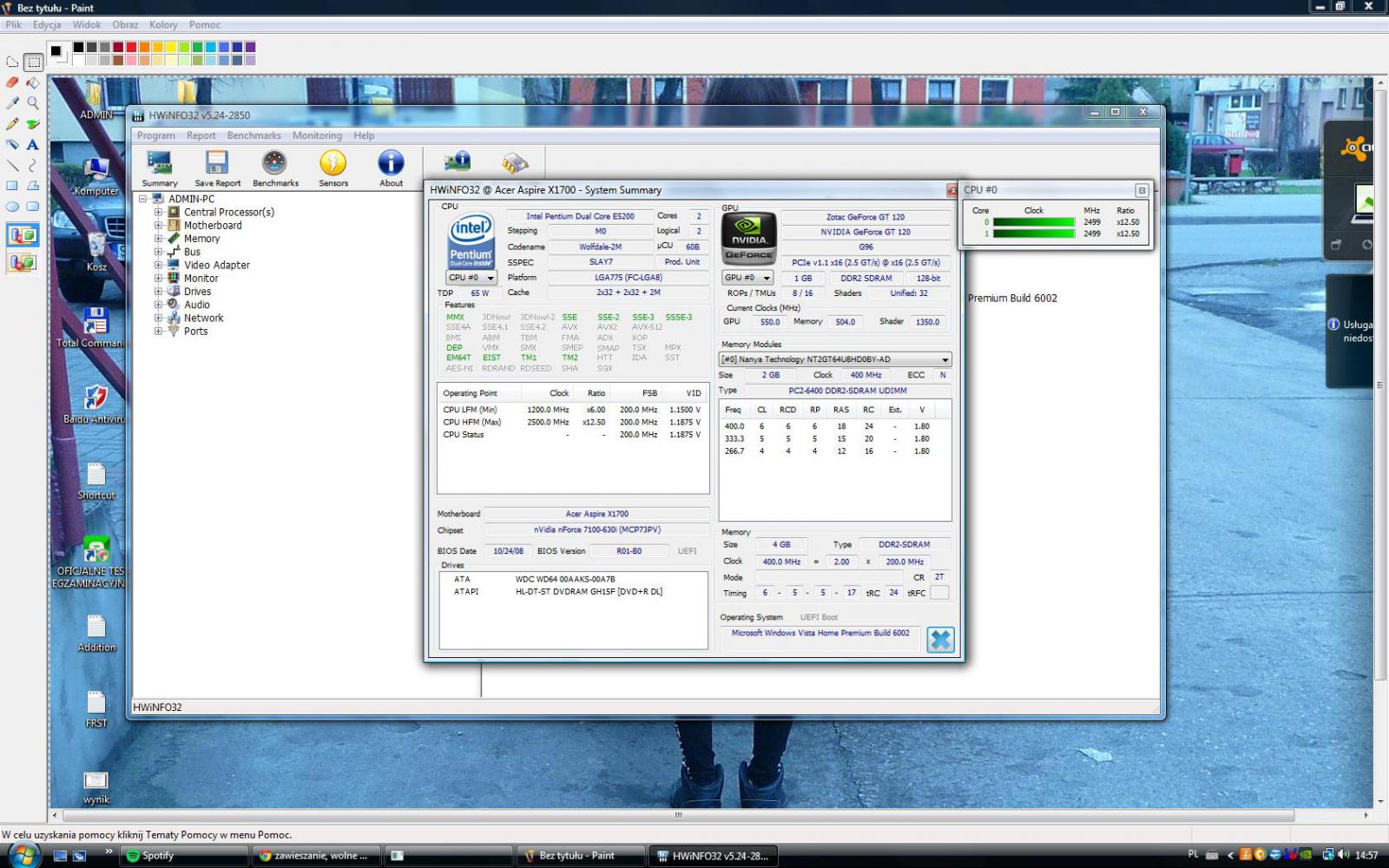
Task: Select the Pick Color eyedropper tool
Action: coord(12,102)
